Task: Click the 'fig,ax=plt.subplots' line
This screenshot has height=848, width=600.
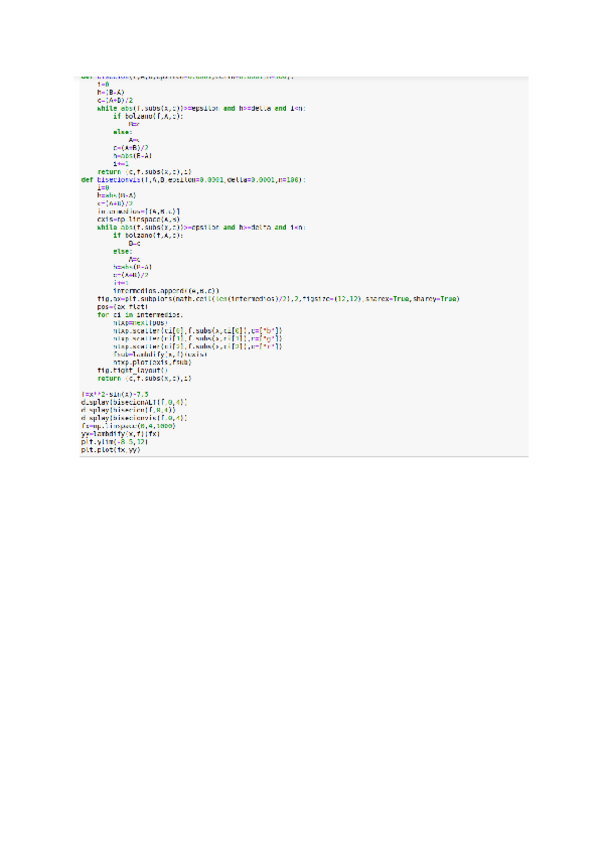Action: click(278, 299)
